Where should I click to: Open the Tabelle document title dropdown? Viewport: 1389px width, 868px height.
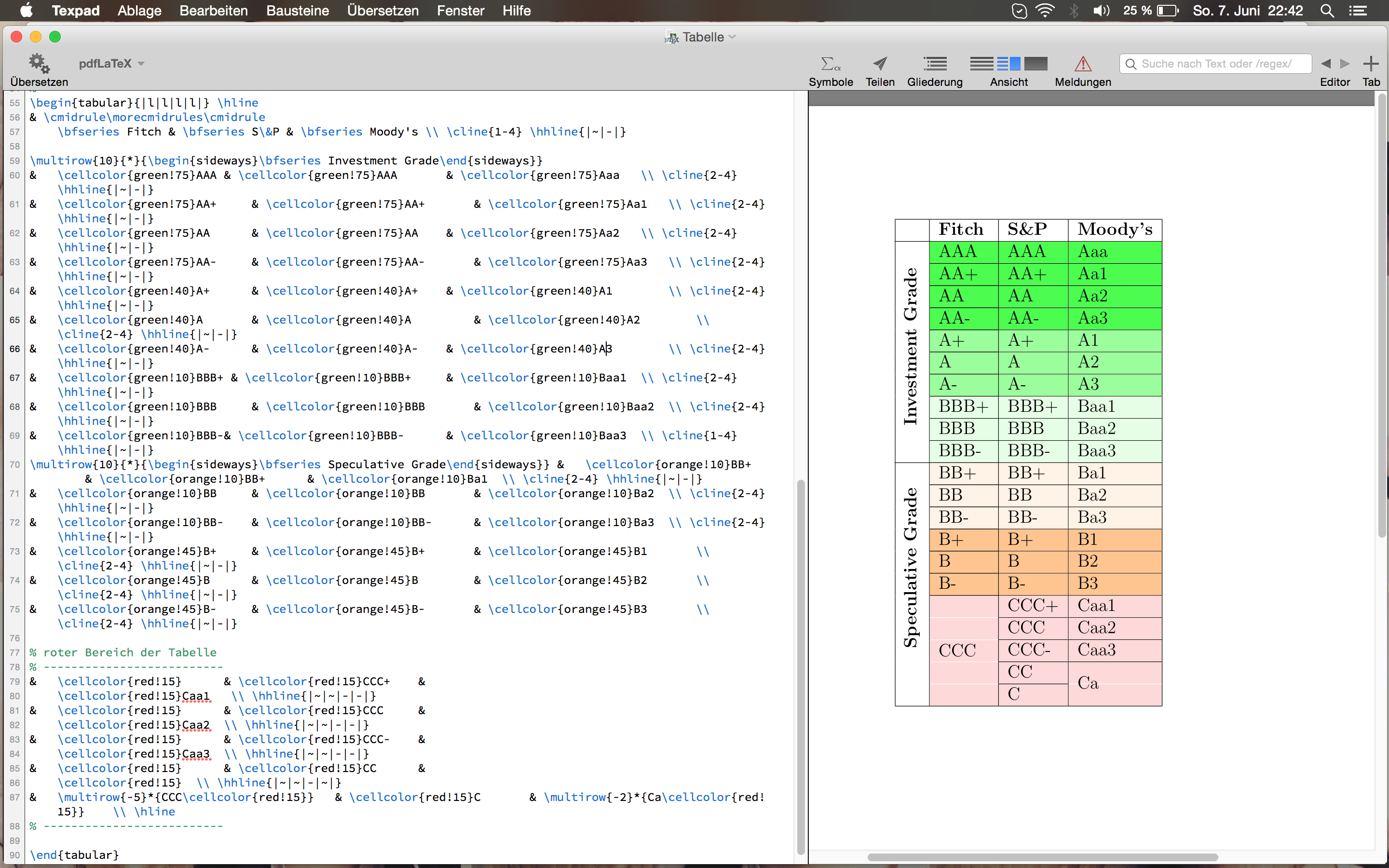pos(701,37)
